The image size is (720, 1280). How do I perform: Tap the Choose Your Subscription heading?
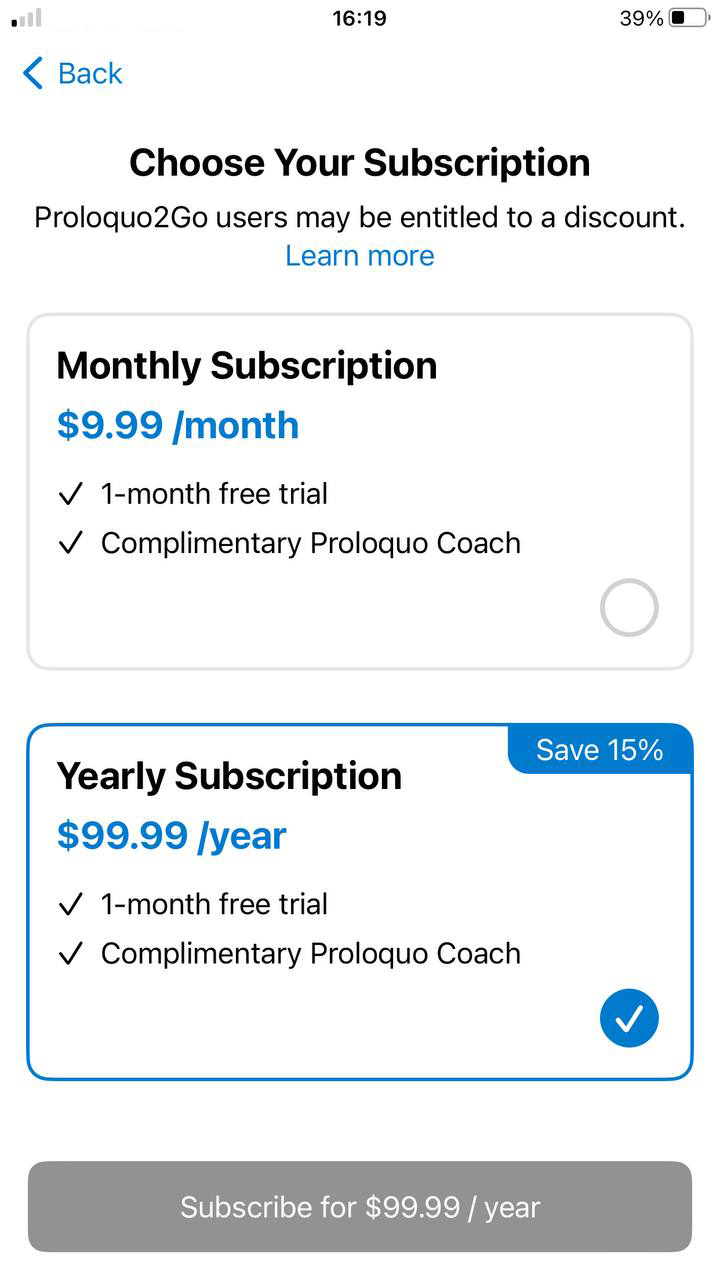pyautogui.click(x=360, y=162)
